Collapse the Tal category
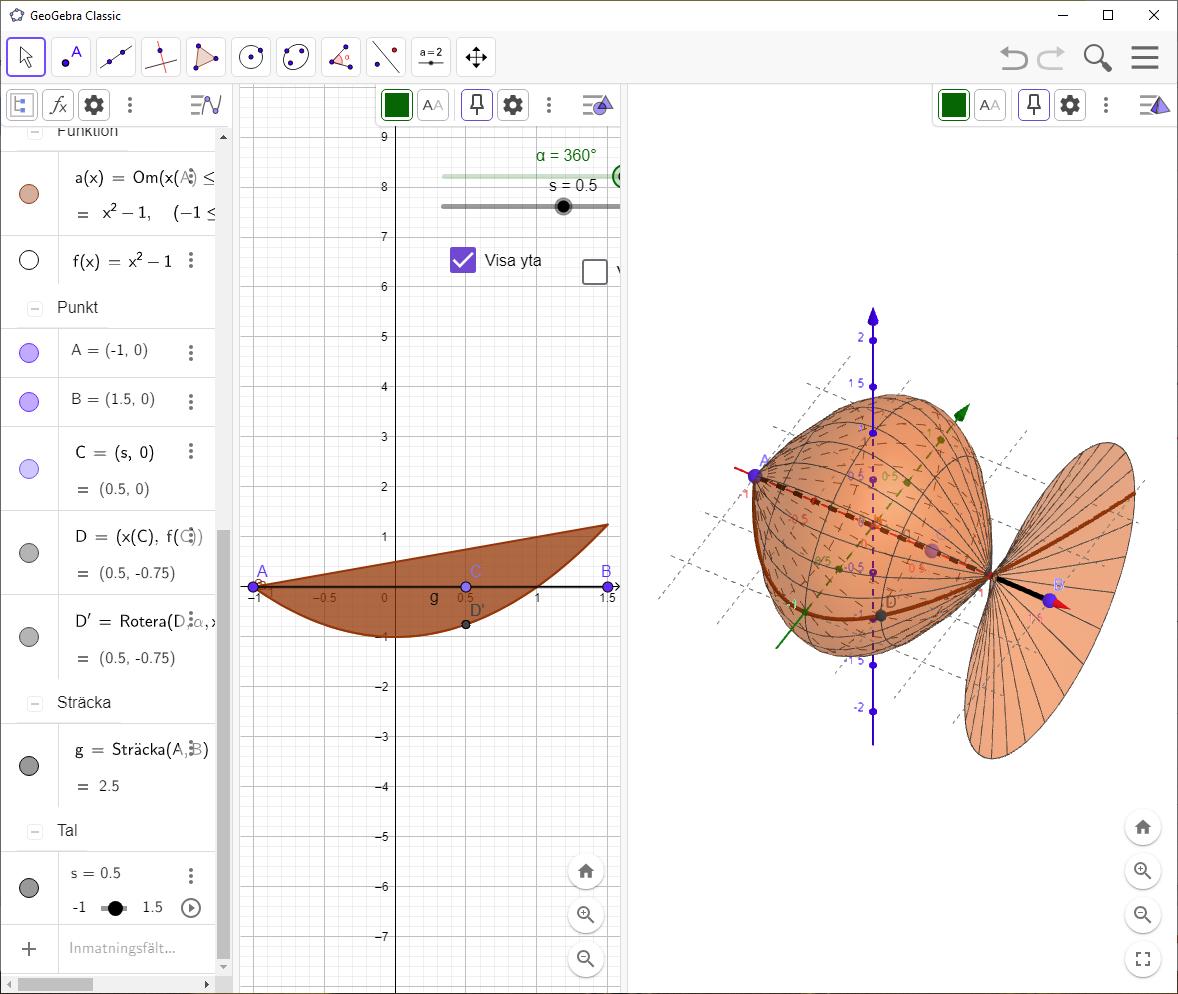The height and width of the screenshot is (994, 1178). click(35, 831)
